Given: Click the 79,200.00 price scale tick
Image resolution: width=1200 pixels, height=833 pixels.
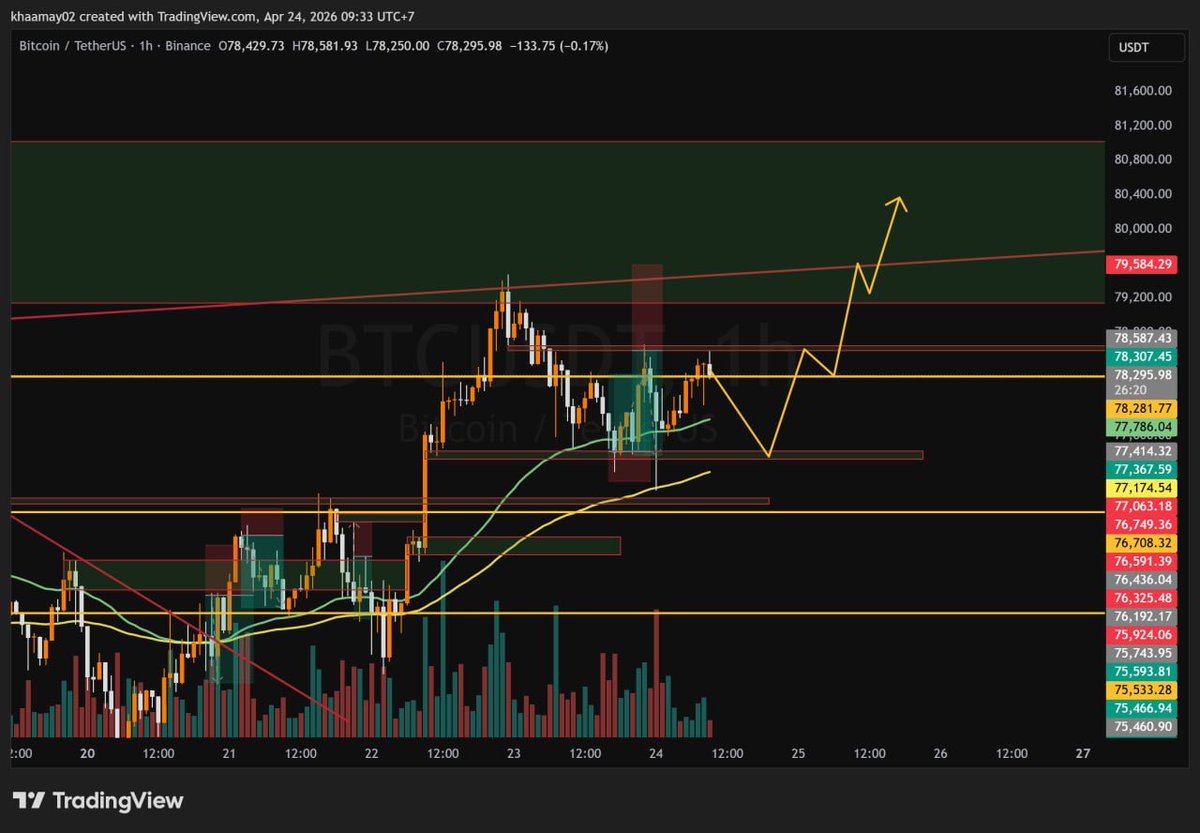Looking at the screenshot, I should pyautogui.click(x=1141, y=297).
